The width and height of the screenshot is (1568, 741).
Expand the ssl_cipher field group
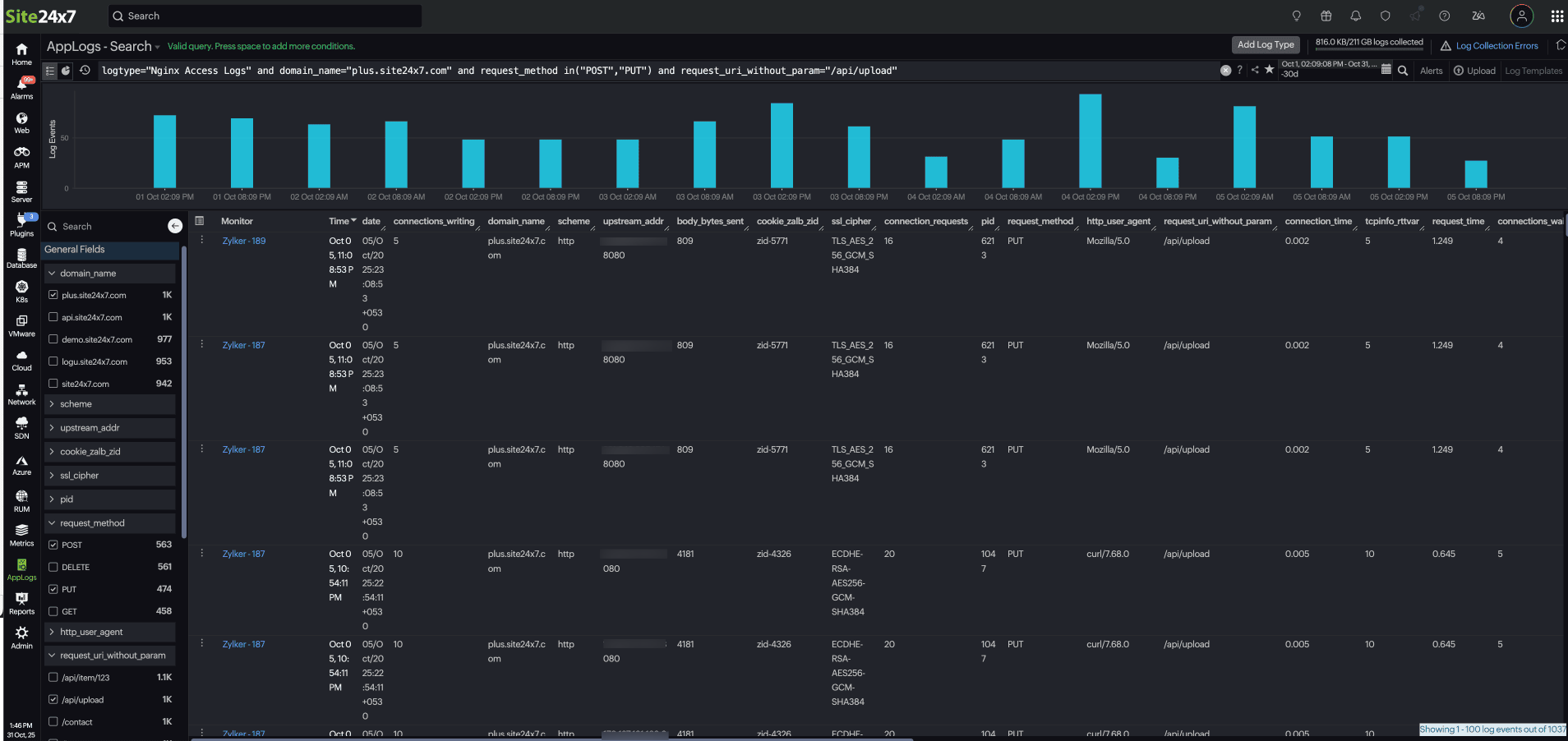click(52, 476)
